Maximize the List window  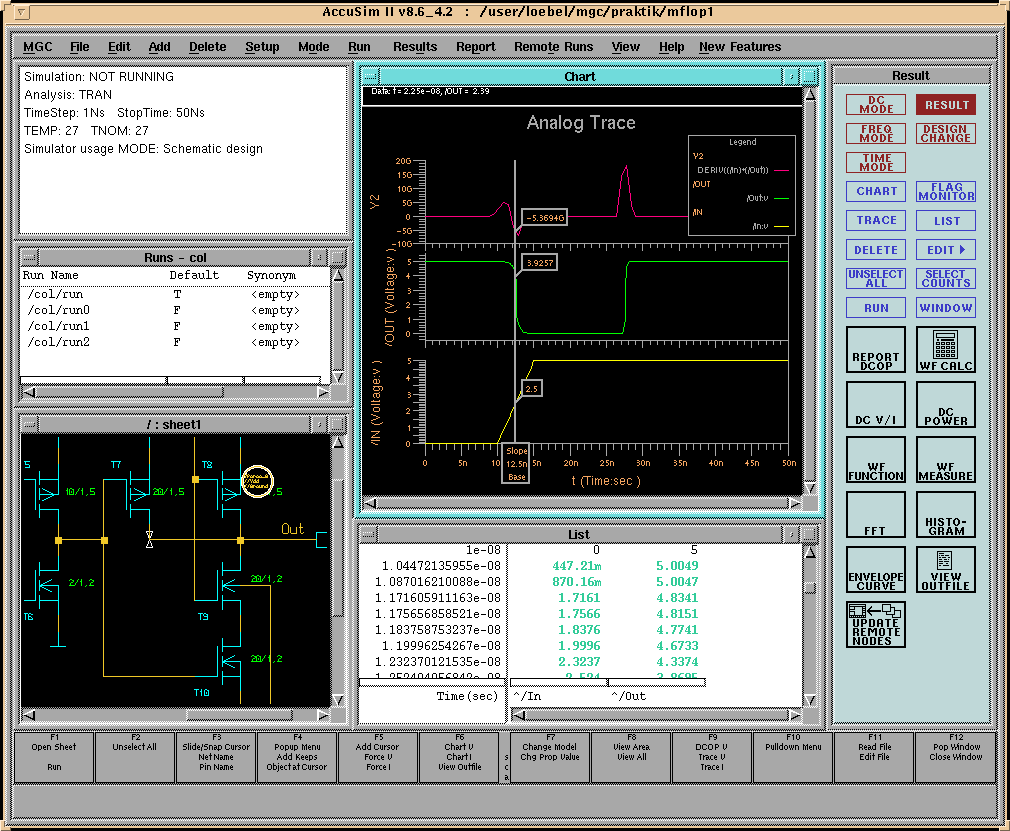tap(809, 534)
